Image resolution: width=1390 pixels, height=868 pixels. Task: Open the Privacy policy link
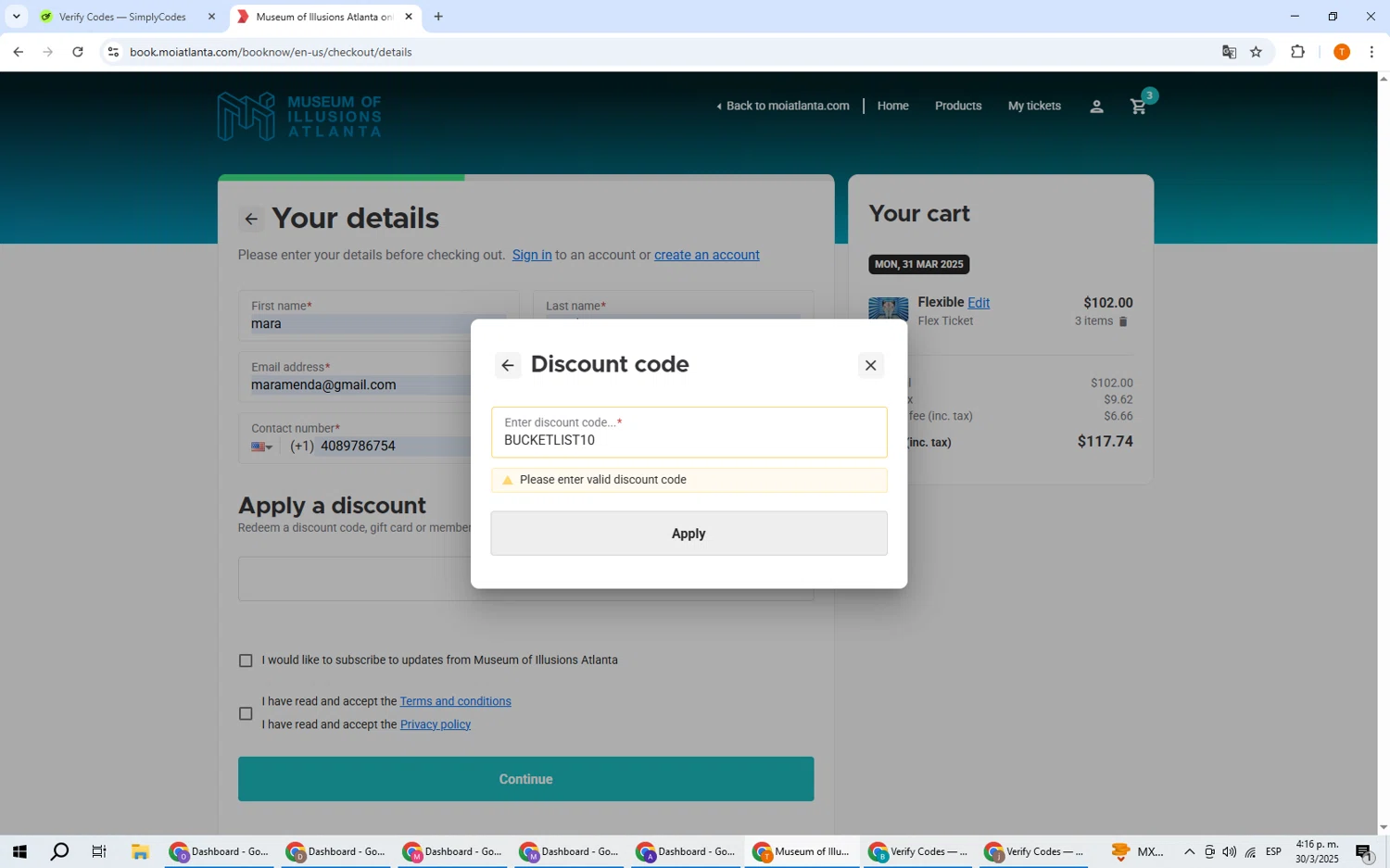point(436,724)
